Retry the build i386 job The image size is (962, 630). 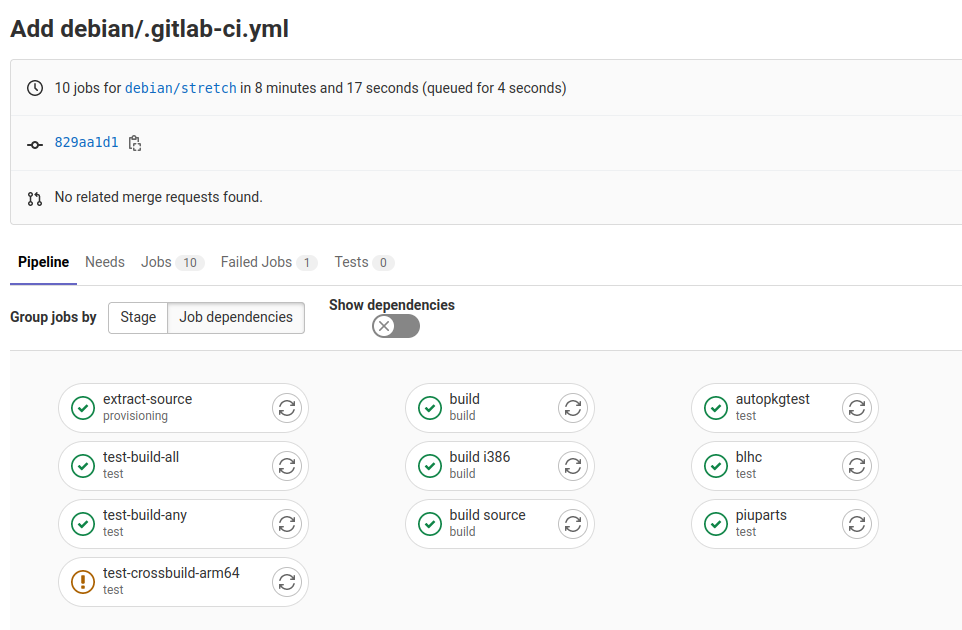573,466
